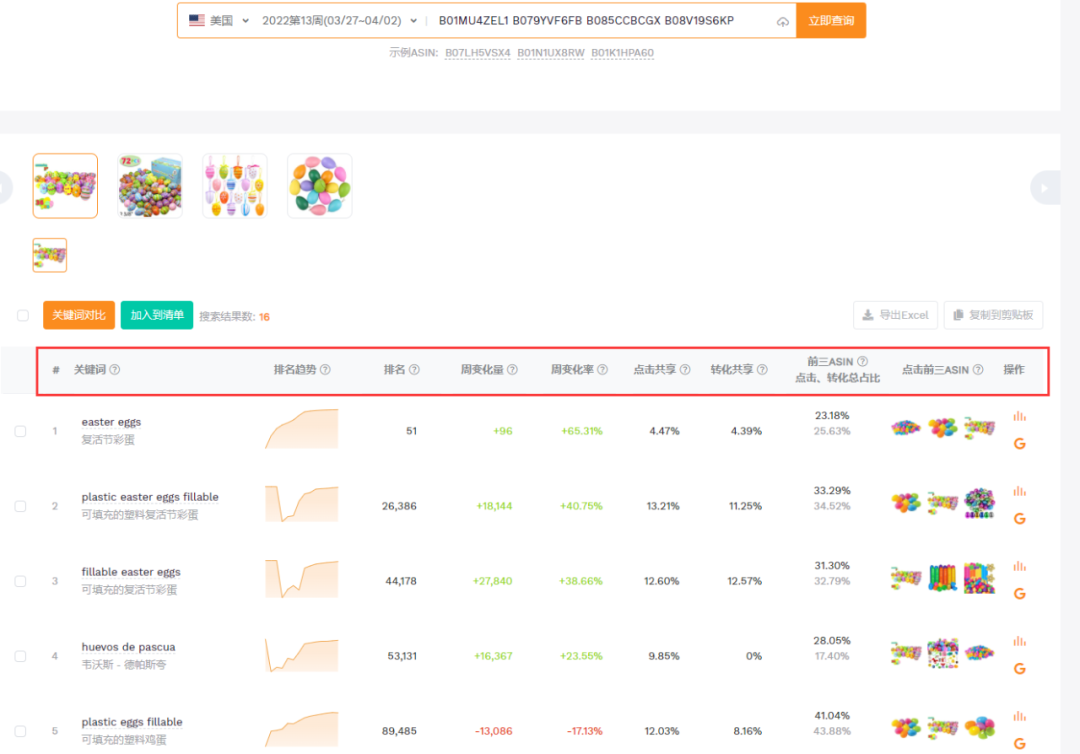The width and height of the screenshot is (1080, 754).
Task: Click the 关键词对比 compare button
Action: 78,313
